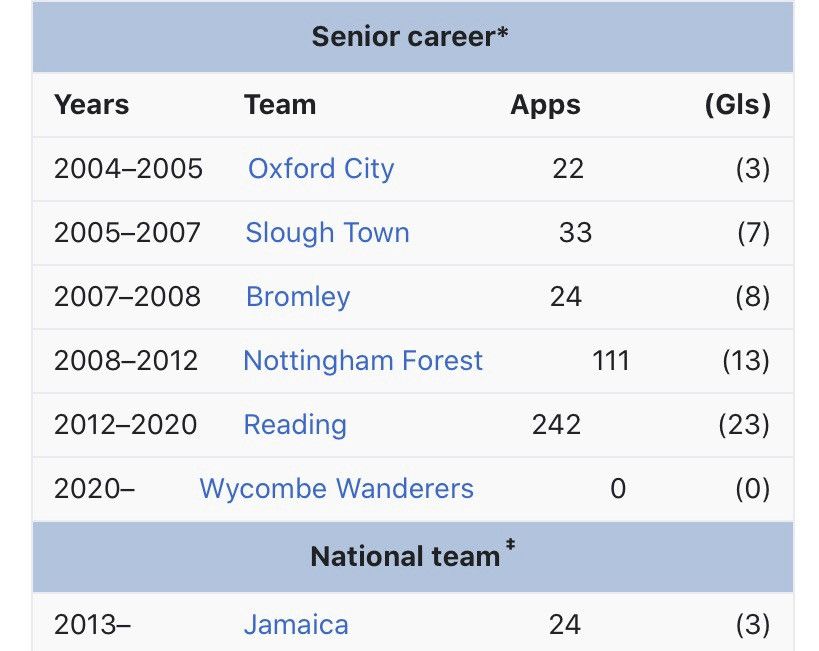Image resolution: width=819 pixels, height=651 pixels.
Task: Visit the Reading club link
Action: tap(295, 425)
